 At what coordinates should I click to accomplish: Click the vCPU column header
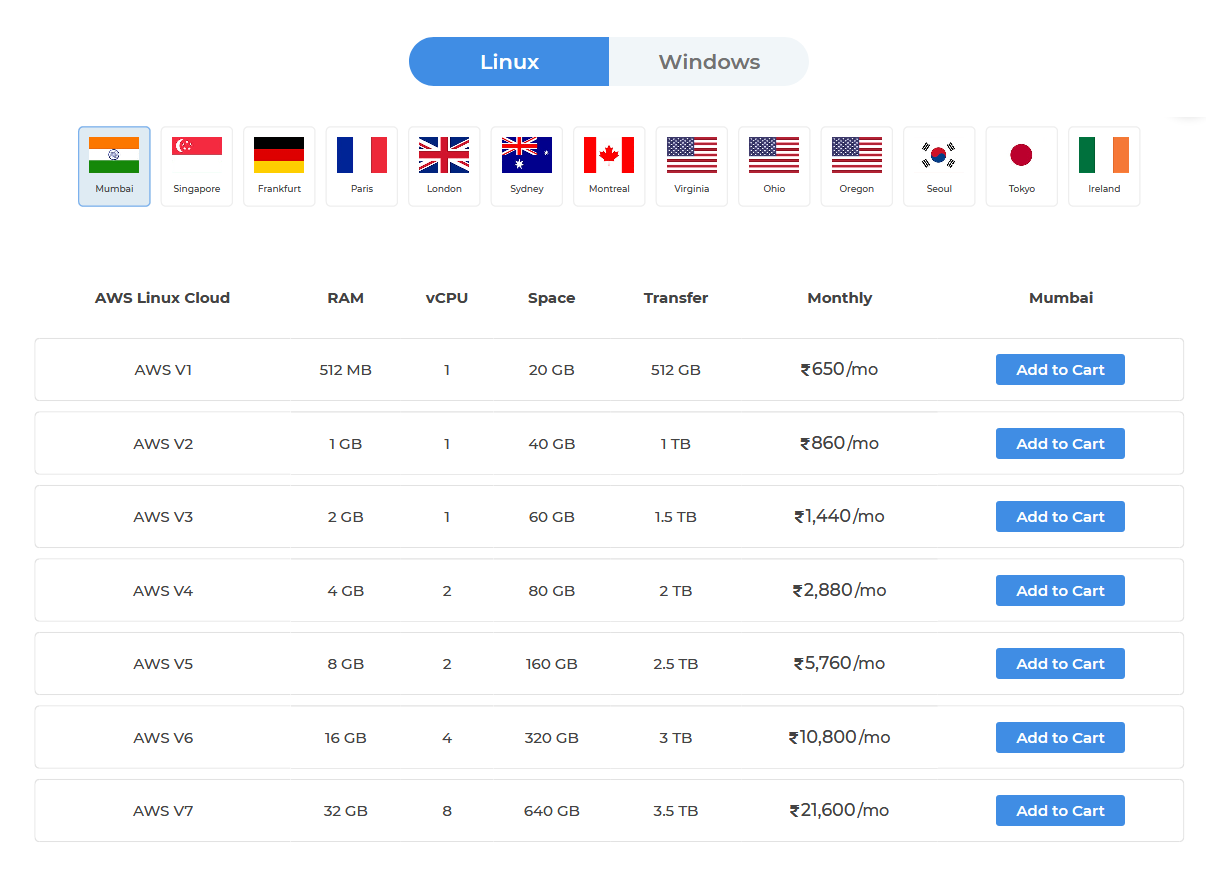447,298
